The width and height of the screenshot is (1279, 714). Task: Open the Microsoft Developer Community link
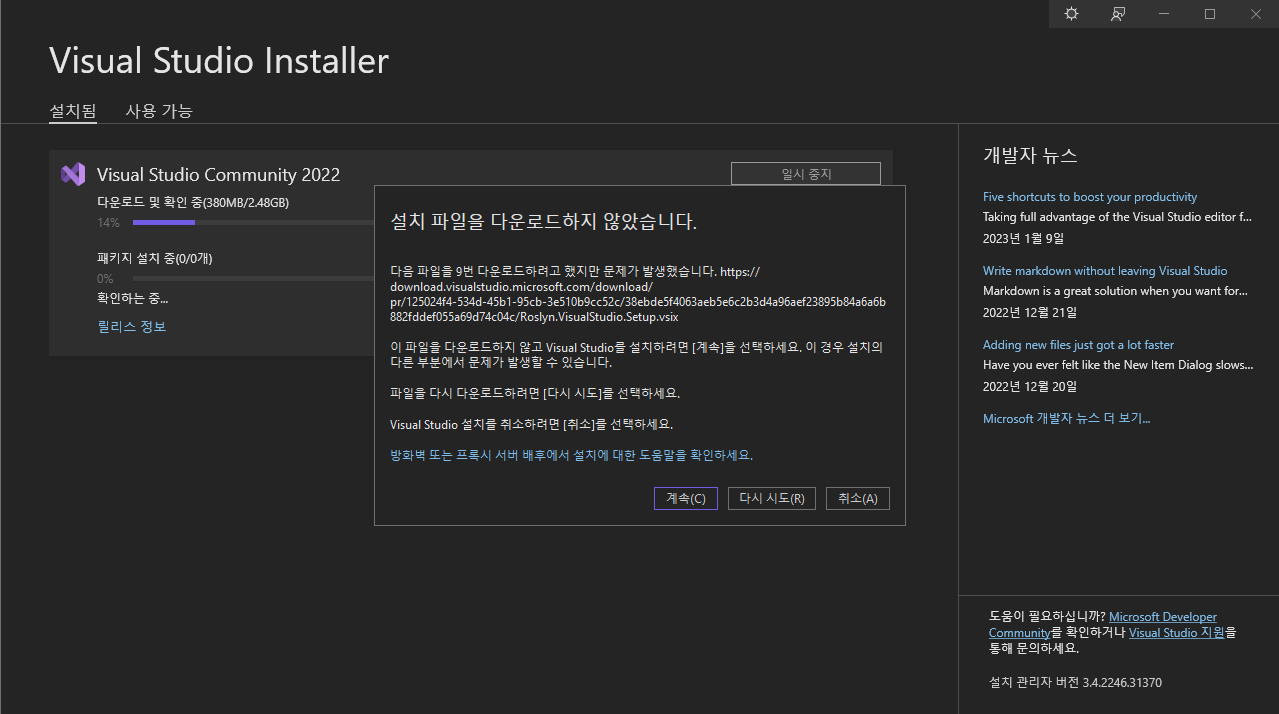(x=1103, y=625)
